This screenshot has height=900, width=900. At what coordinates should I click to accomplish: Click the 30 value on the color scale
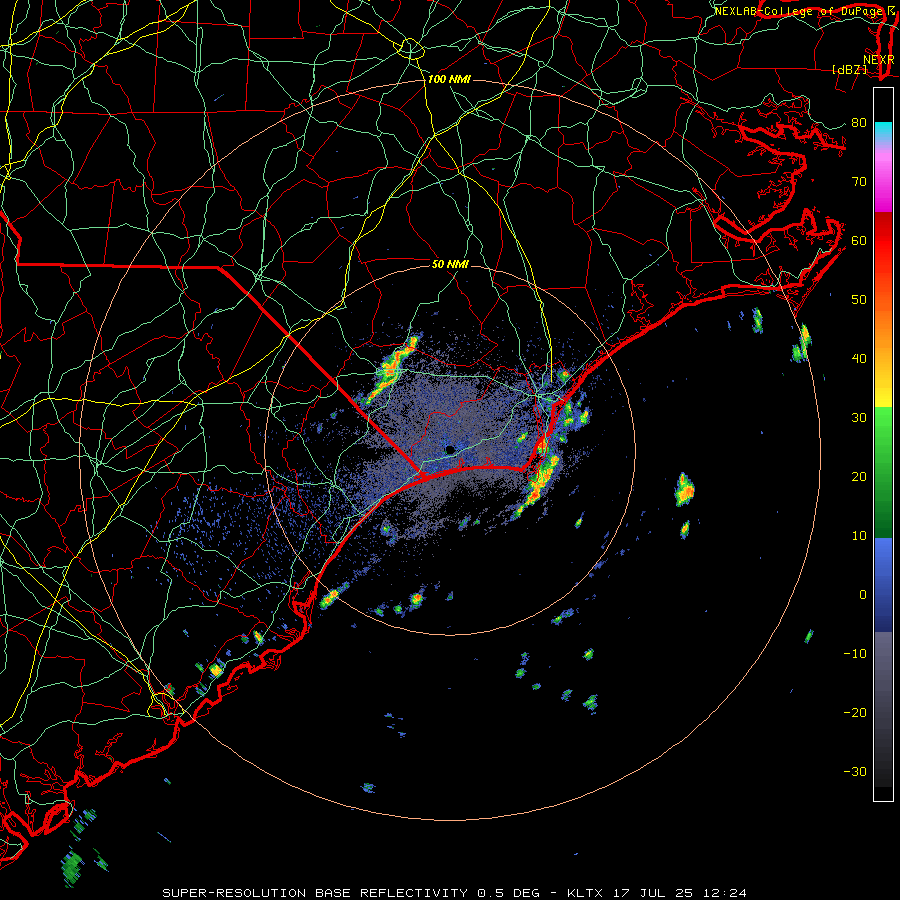point(859,418)
